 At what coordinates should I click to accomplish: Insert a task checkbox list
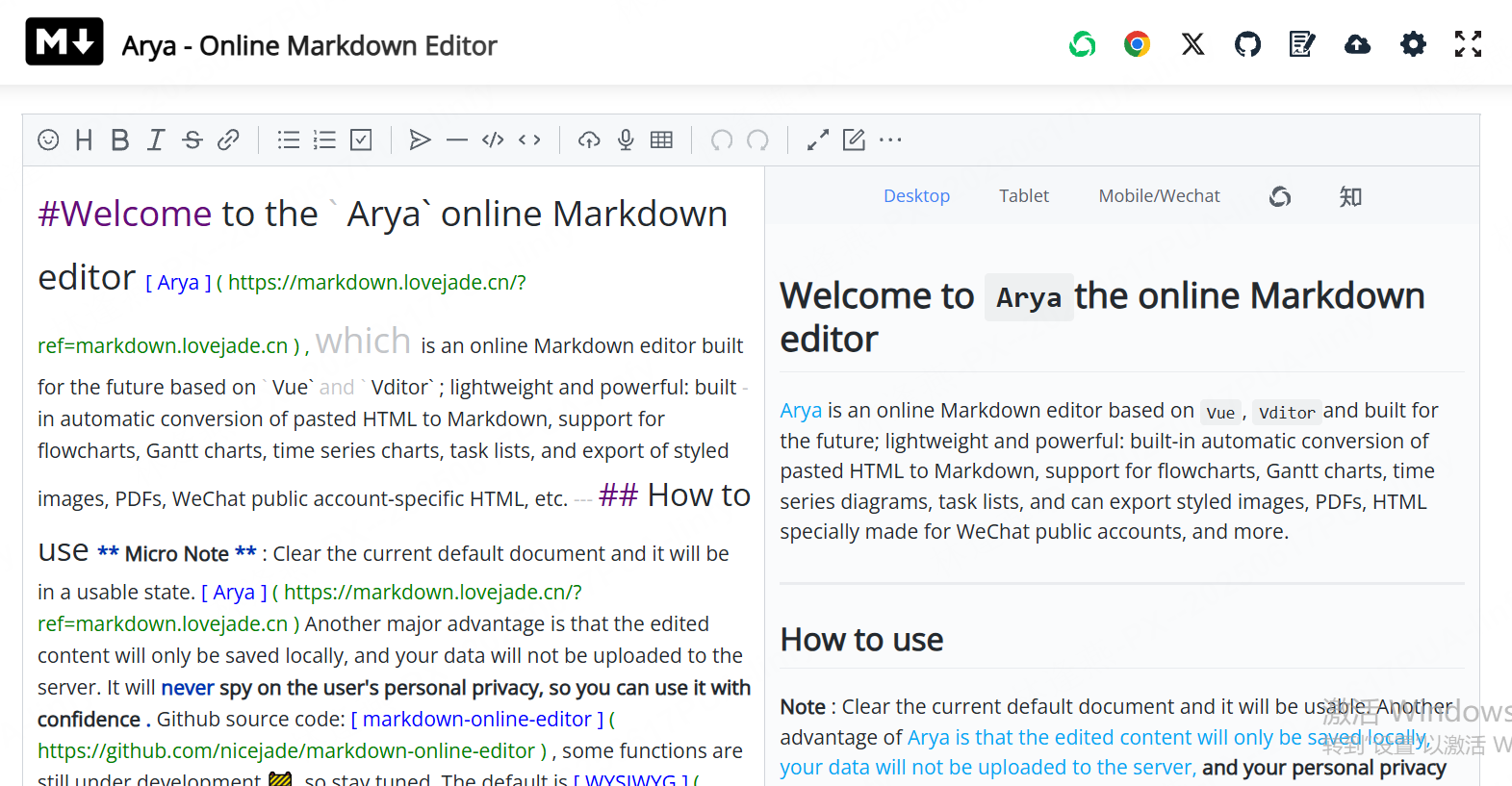pyautogui.click(x=361, y=140)
